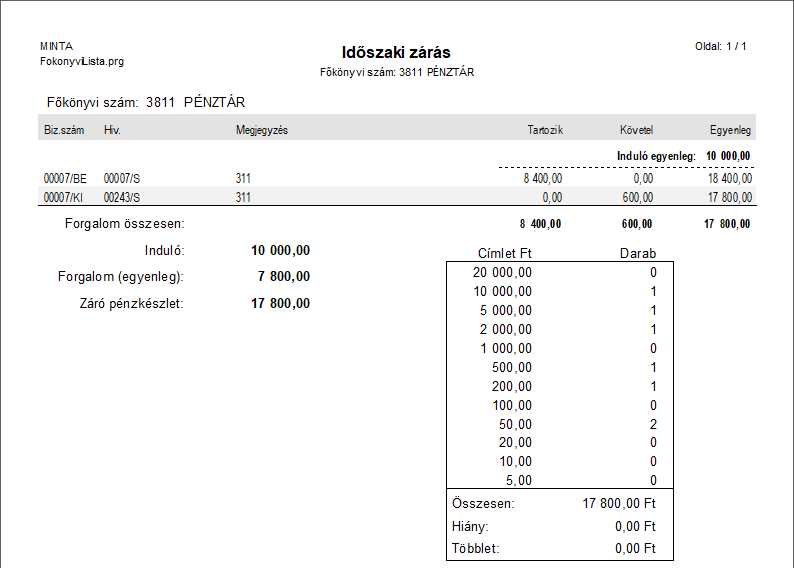Click the Biz.szám column header

coord(64,130)
